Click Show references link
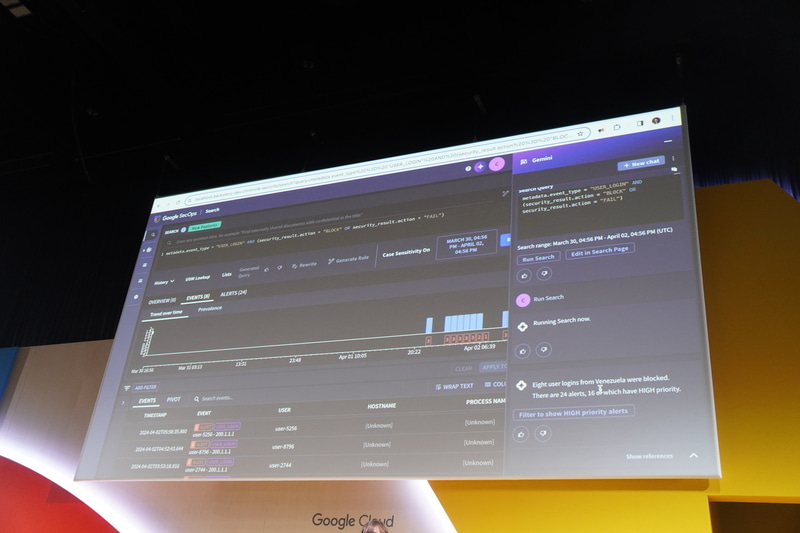The width and height of the screenshot is (800, 533). [x=649, y=456]
